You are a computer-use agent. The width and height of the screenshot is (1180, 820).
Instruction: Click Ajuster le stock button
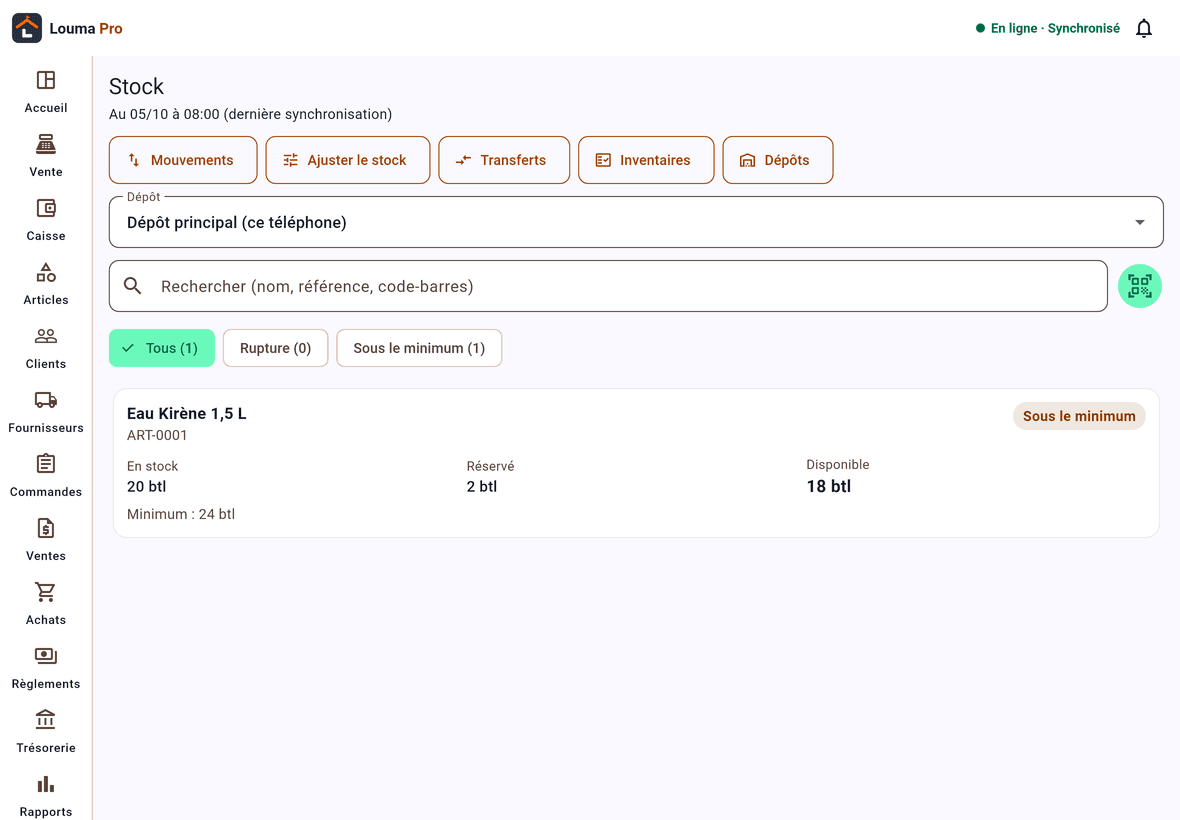click(x=348, y=160)
